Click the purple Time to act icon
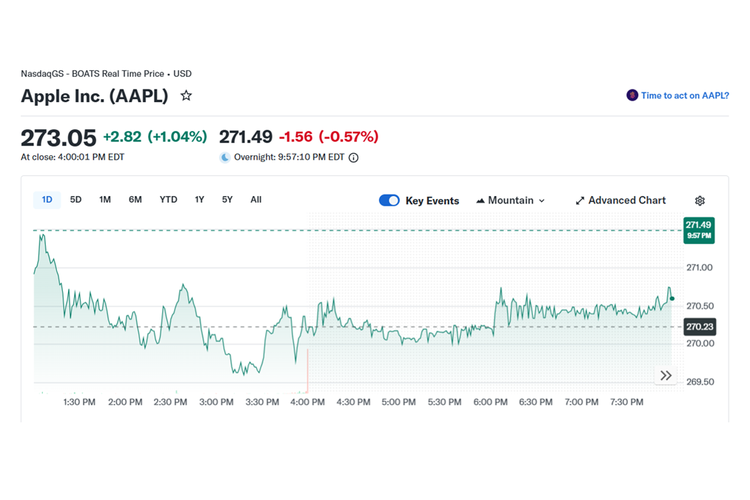750x500 pixels. [x=632, y=95]
